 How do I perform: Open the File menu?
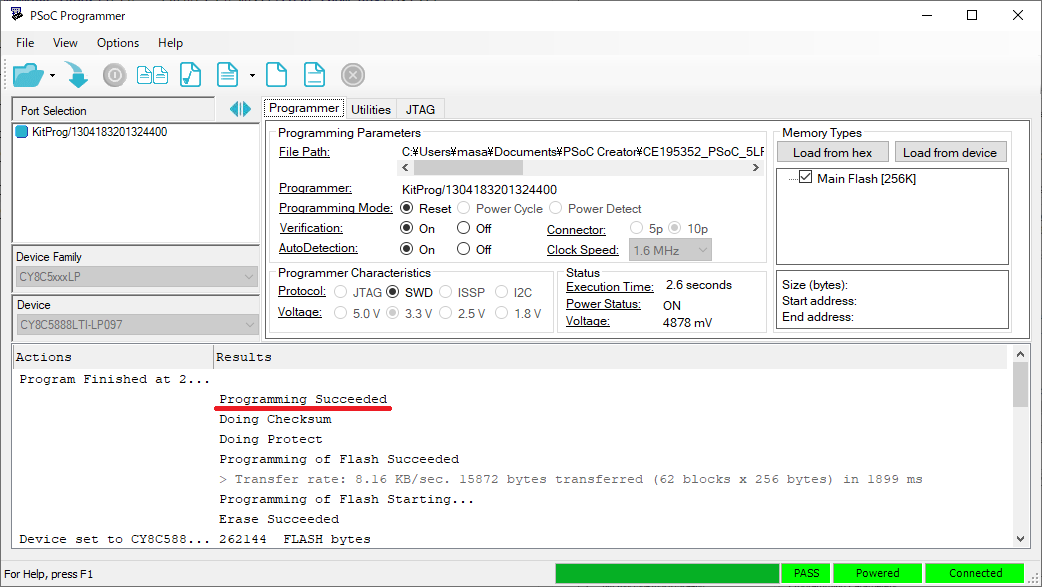(25, 43)
